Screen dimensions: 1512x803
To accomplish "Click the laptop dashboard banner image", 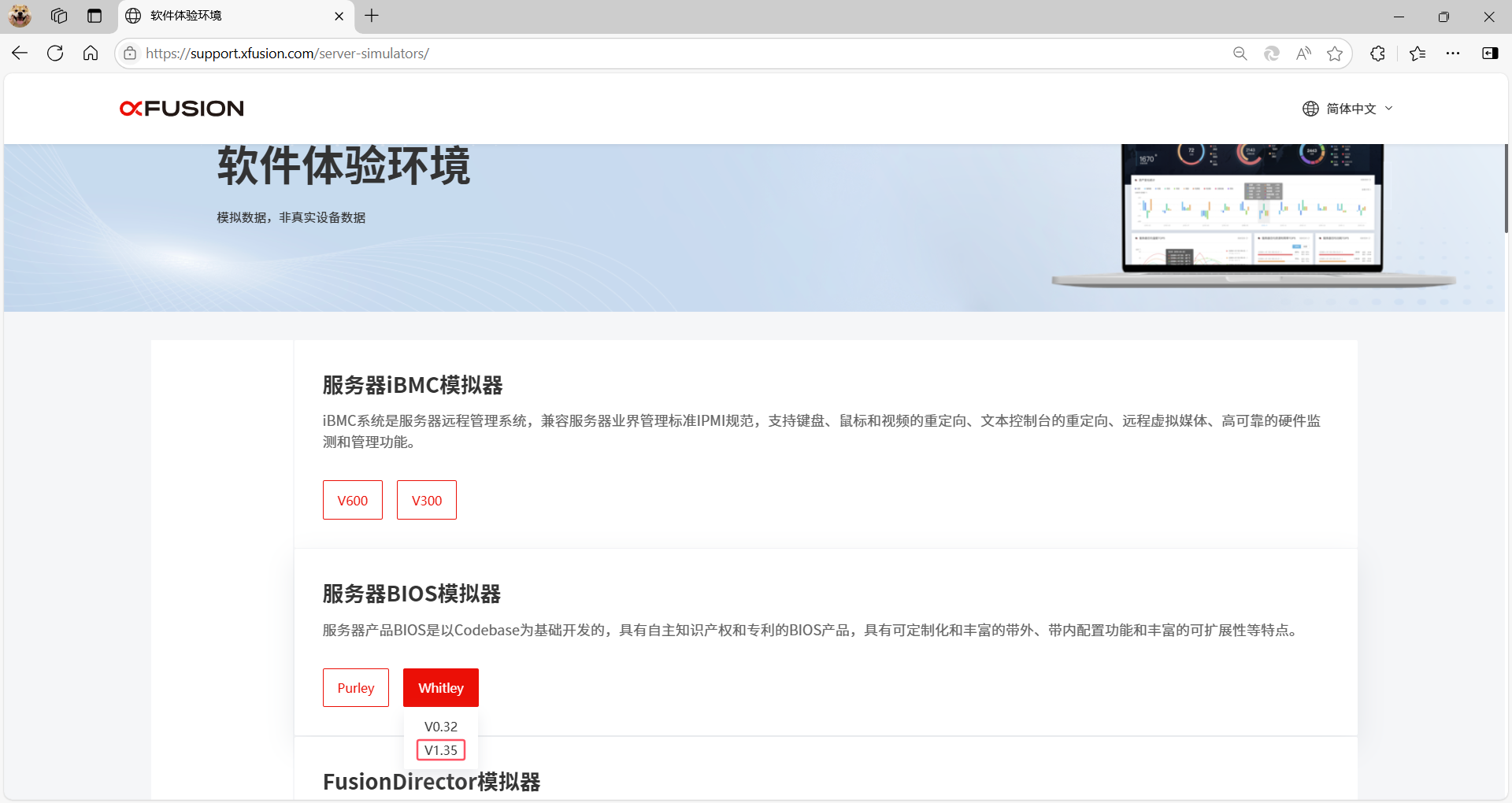I will pyautogui.click(x=1254, y=216).
